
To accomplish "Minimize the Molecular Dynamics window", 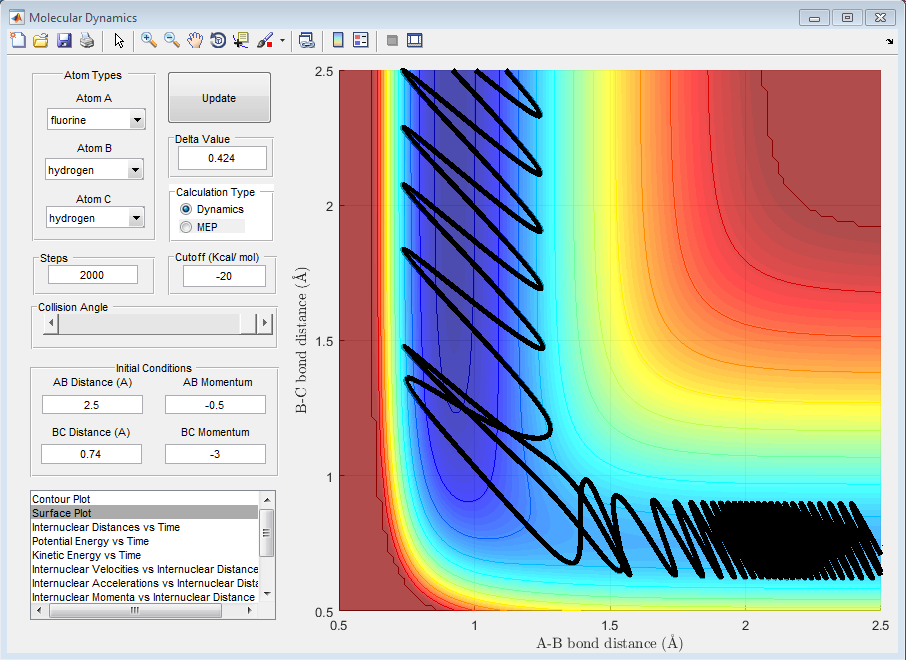I will [x=815, y=18].
